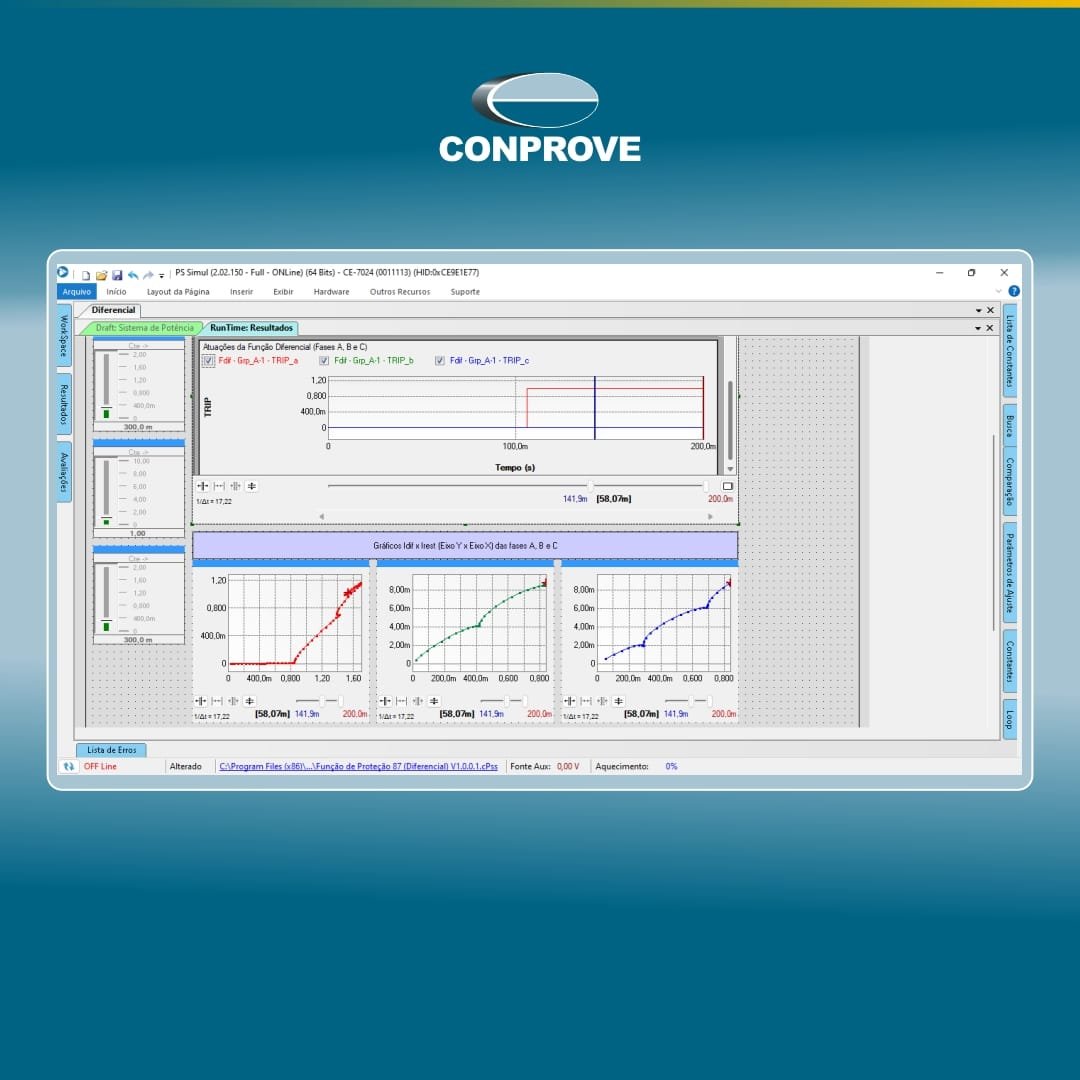Click the maximize chart icon right of time slider
This screenshot has height=1080, width=1080.
[727, 486]
